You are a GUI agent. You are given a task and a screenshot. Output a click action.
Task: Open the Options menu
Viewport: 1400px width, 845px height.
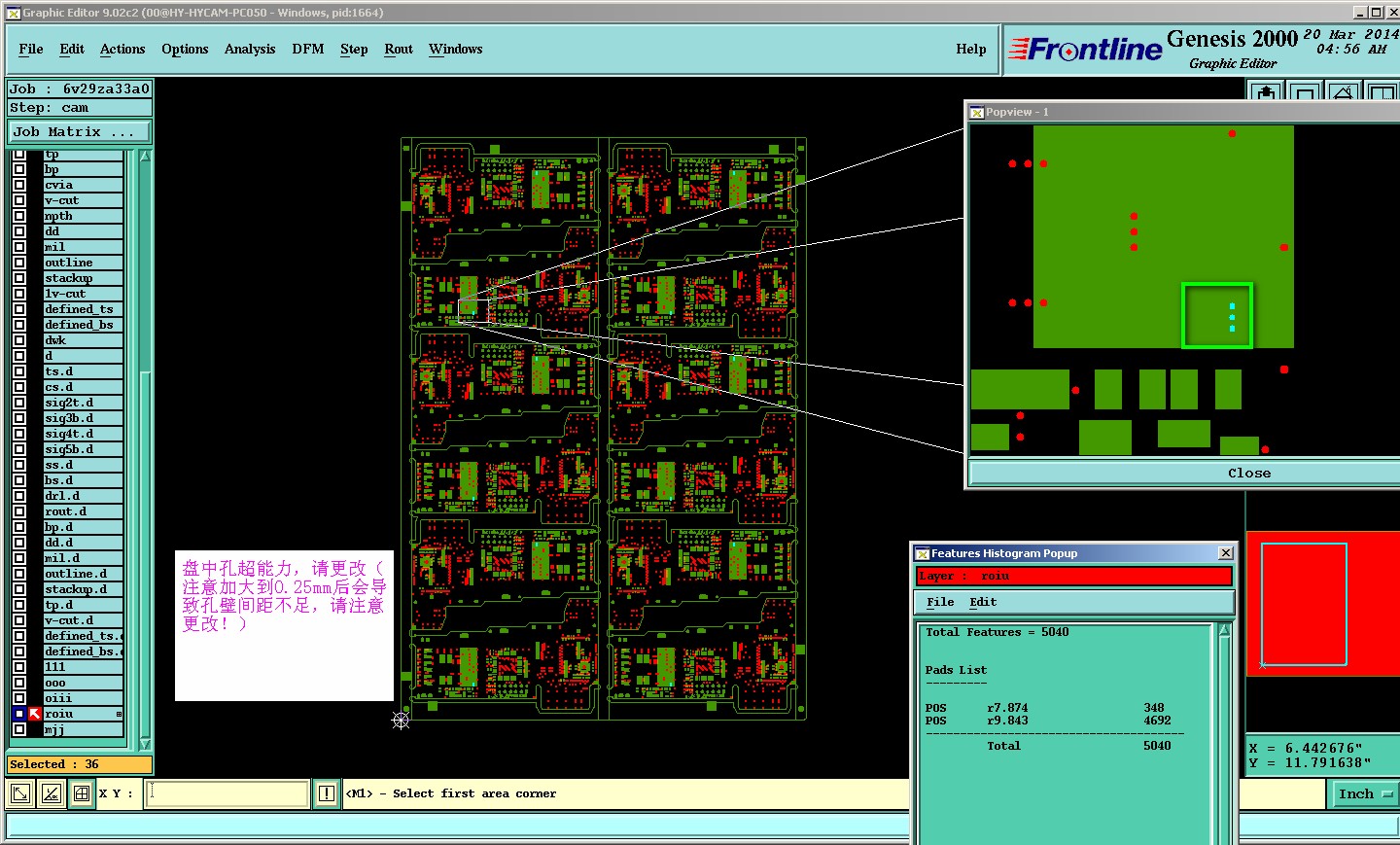(x=185, y=50)
